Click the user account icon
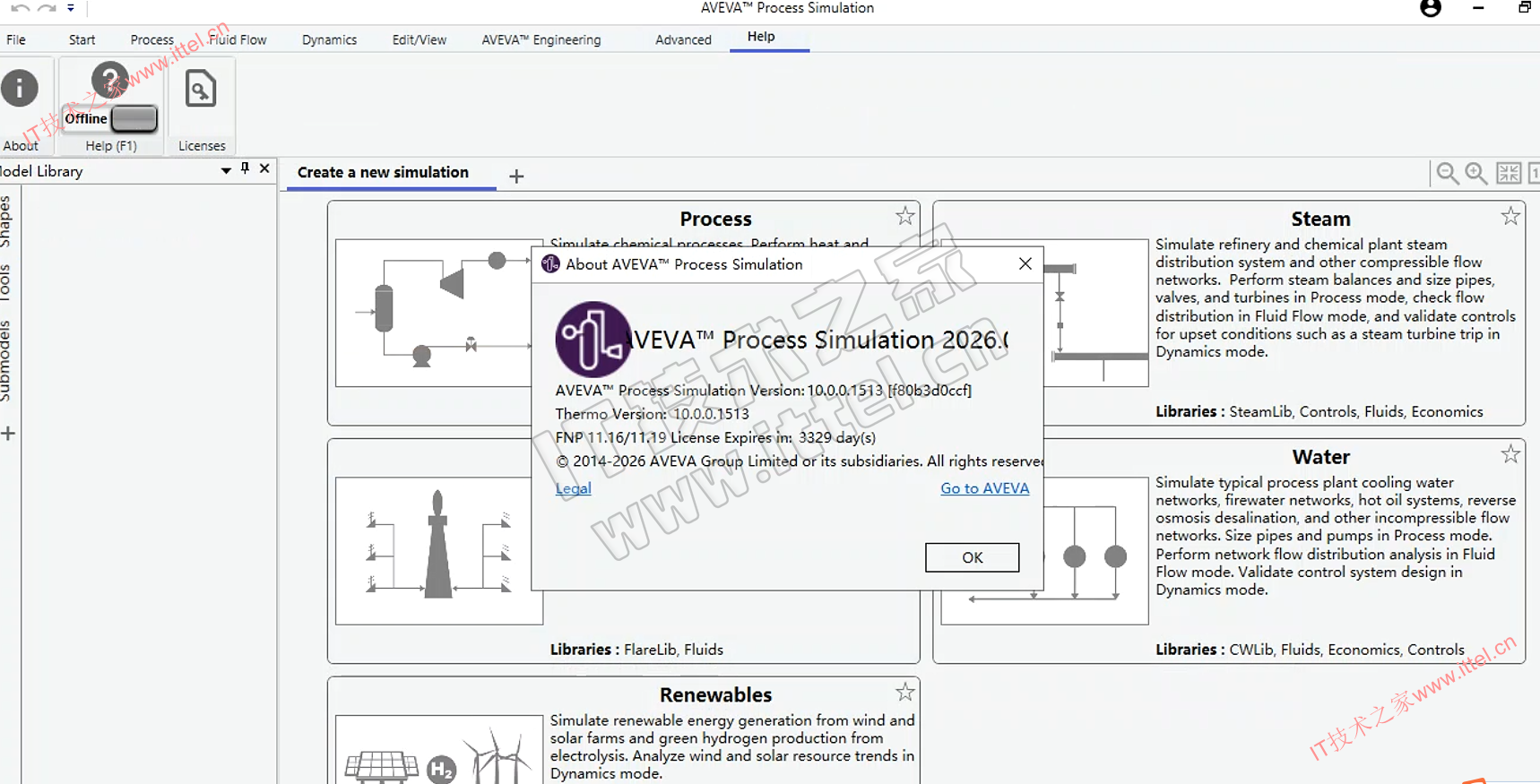Screen dimensions: 1540x784 point(1431,8)
